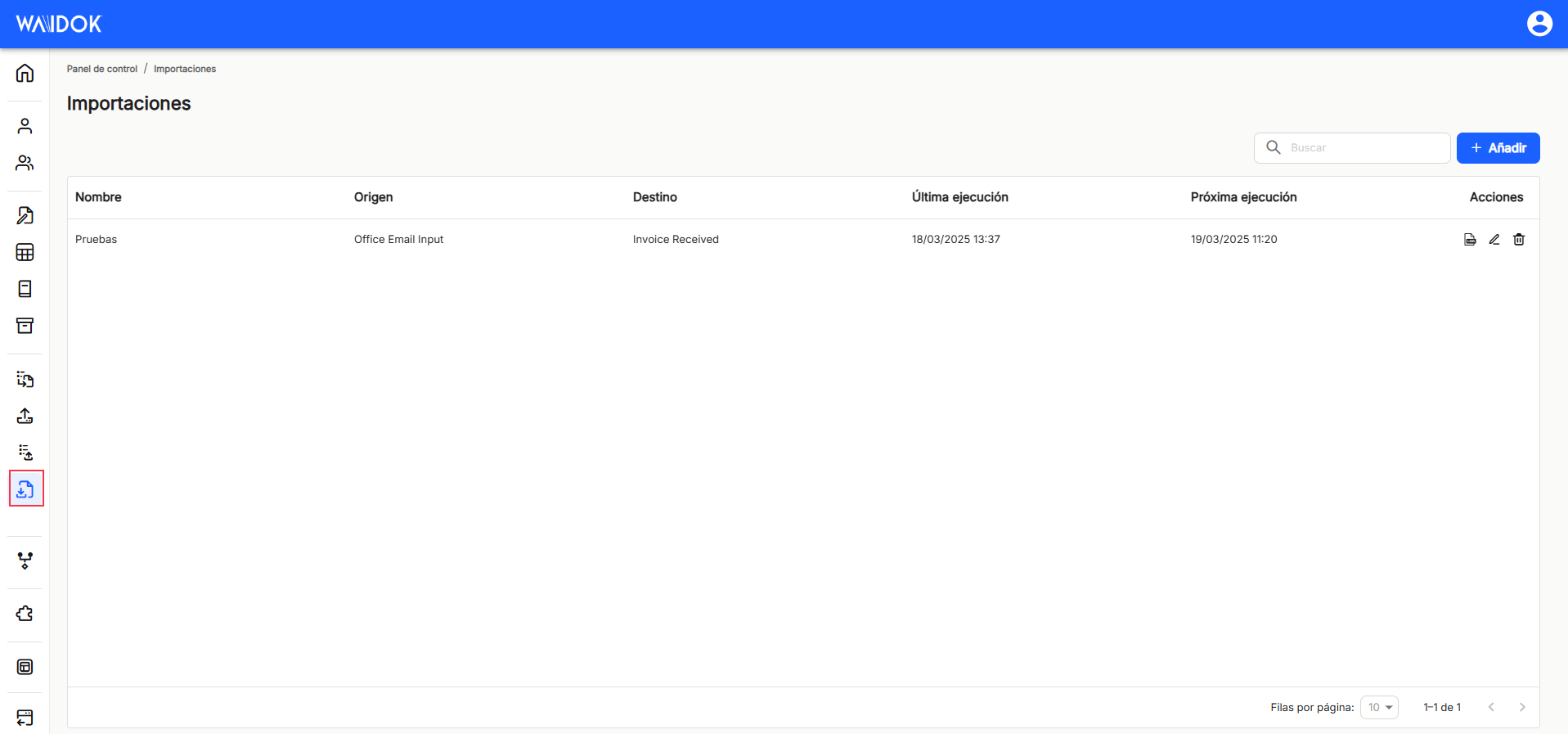Go to previous page arrow
Screen dimensions: 1568x734
click(x=1491, y=707)
